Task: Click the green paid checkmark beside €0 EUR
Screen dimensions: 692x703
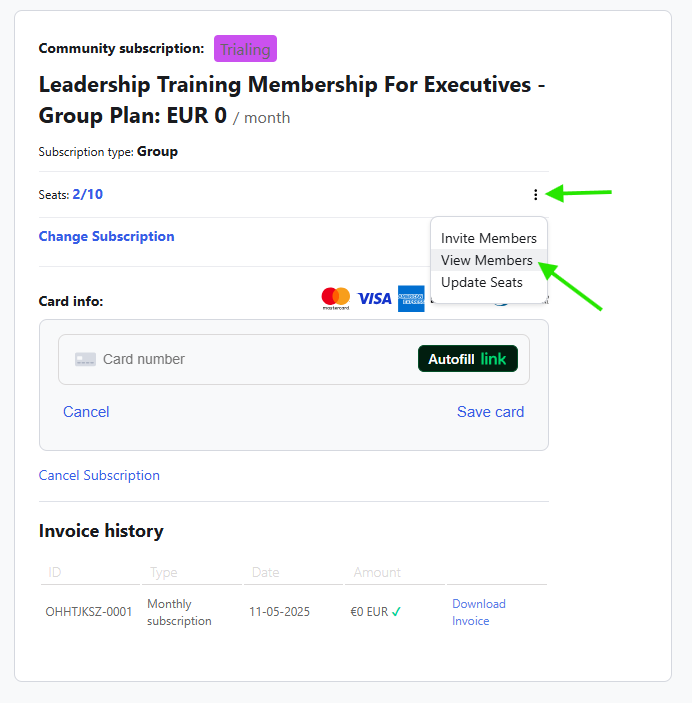Action: coord(397,612)
